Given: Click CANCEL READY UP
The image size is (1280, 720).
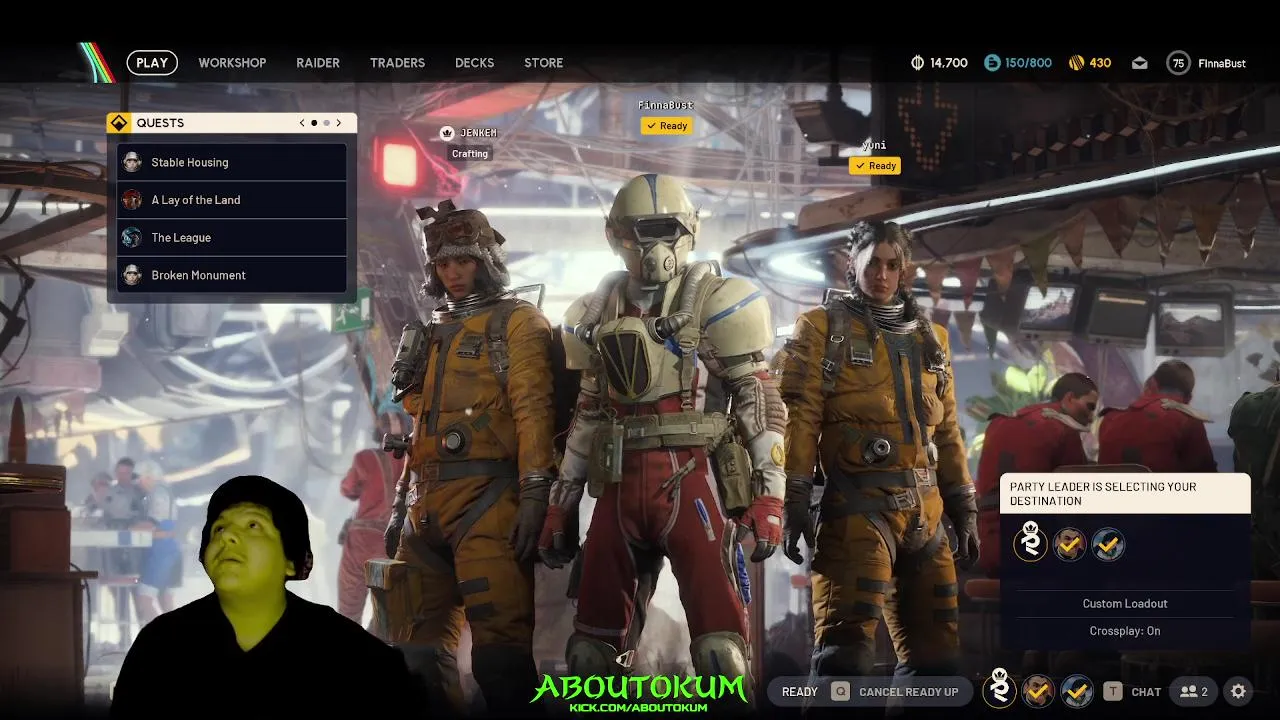Looking at the screenshot, I should [x=908, y=692].
